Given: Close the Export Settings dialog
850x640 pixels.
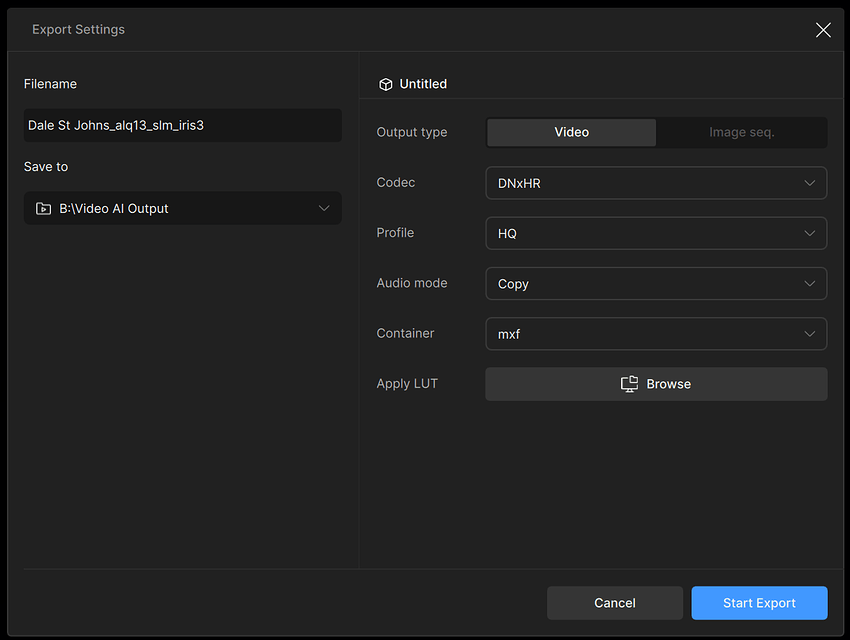Looking at the screenshot, I should tap(823, 30).
